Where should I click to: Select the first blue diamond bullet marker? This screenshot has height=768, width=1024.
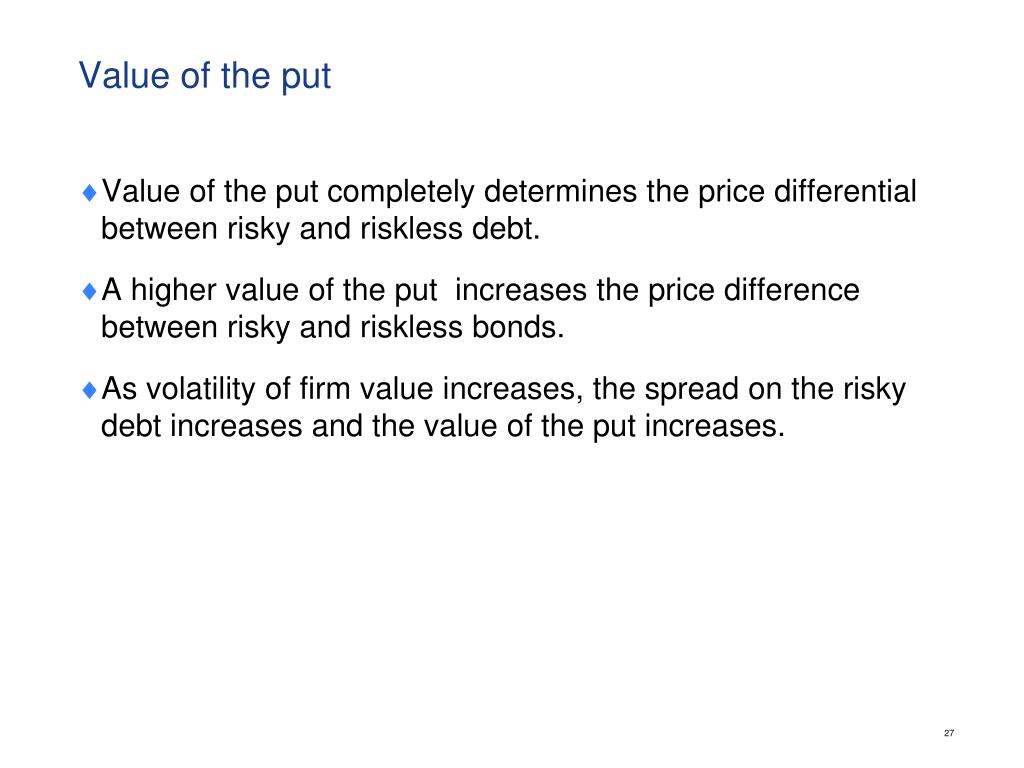click(x=89, y=193)
